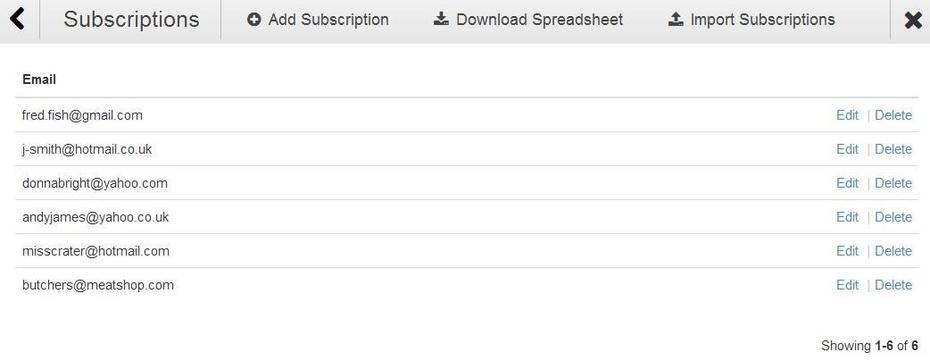
Task: Go back using the left chevron arrow
Action: [18, 19]
